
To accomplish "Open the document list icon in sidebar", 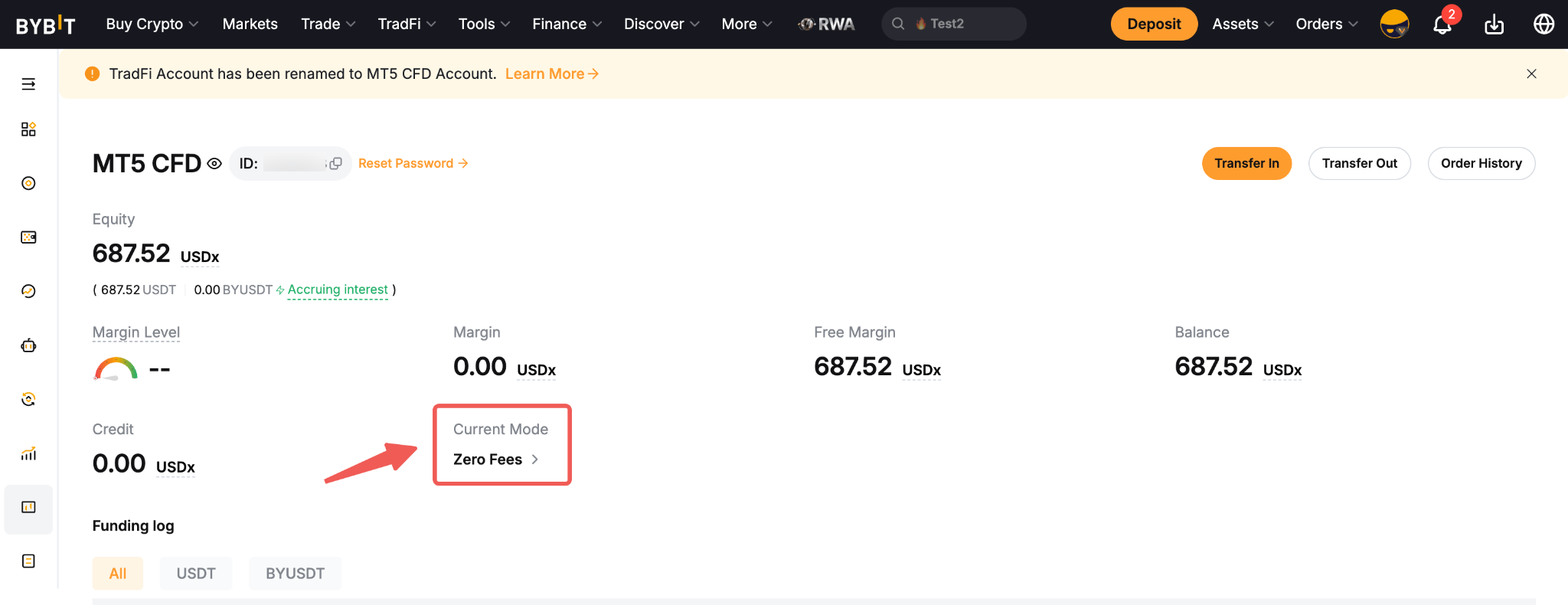I will [x=28, y=561].
